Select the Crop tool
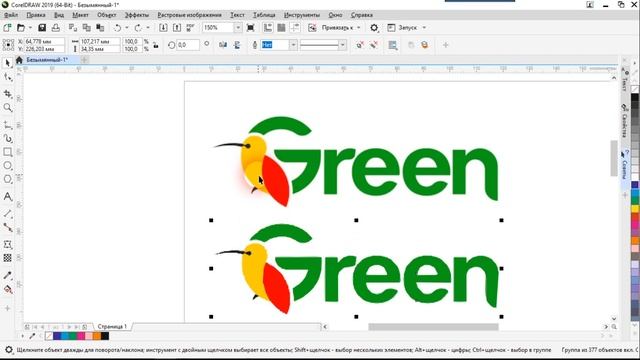This screenshot has height=360, width=640. point(7,93)
